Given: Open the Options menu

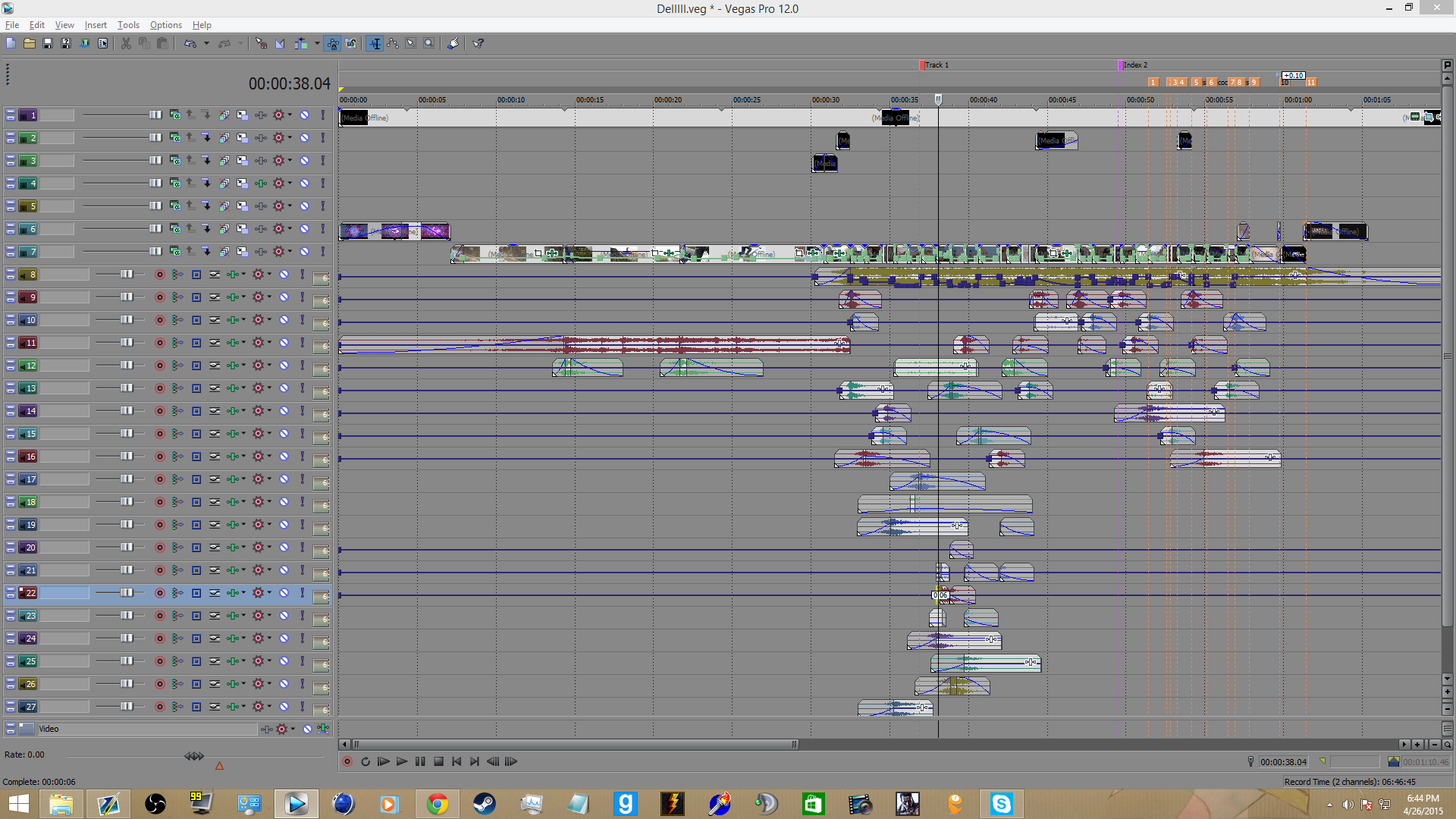Looking at the screenshot, I should [x=165, y=25].
